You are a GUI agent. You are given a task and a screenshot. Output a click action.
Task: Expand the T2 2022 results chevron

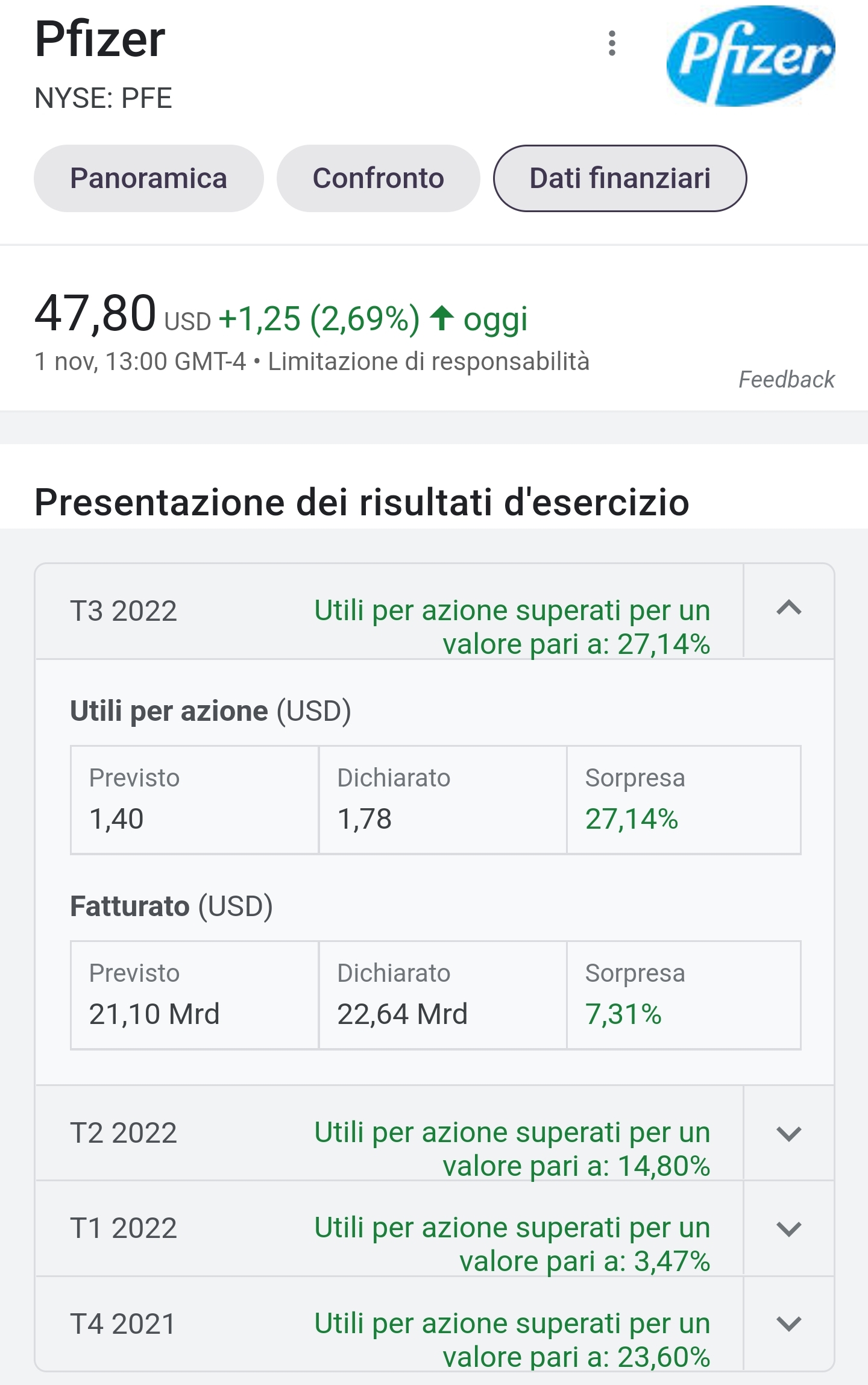789,1133
